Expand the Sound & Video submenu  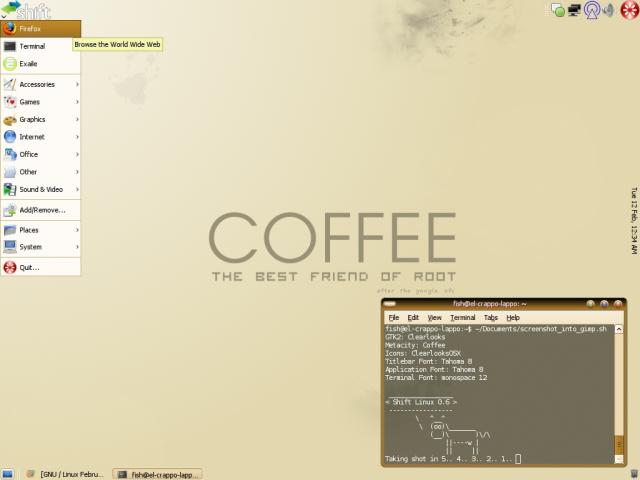pyautogui.click(x=40, y=190)
